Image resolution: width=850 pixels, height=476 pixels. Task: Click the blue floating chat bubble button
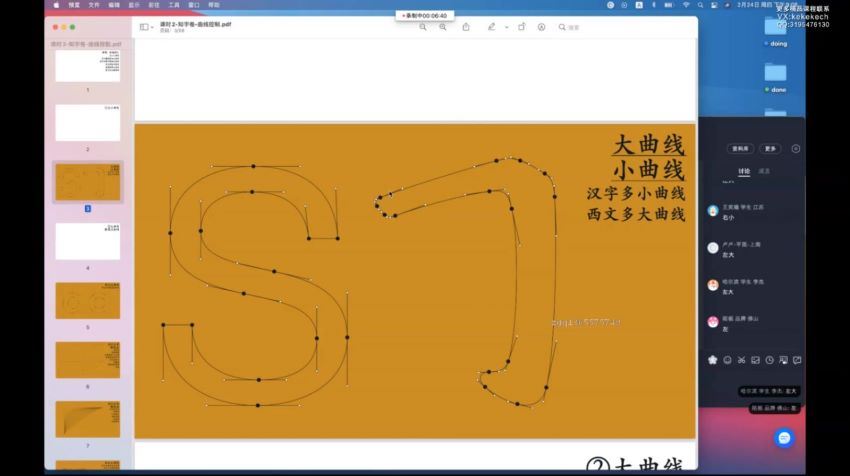click(x=784, y=438)
